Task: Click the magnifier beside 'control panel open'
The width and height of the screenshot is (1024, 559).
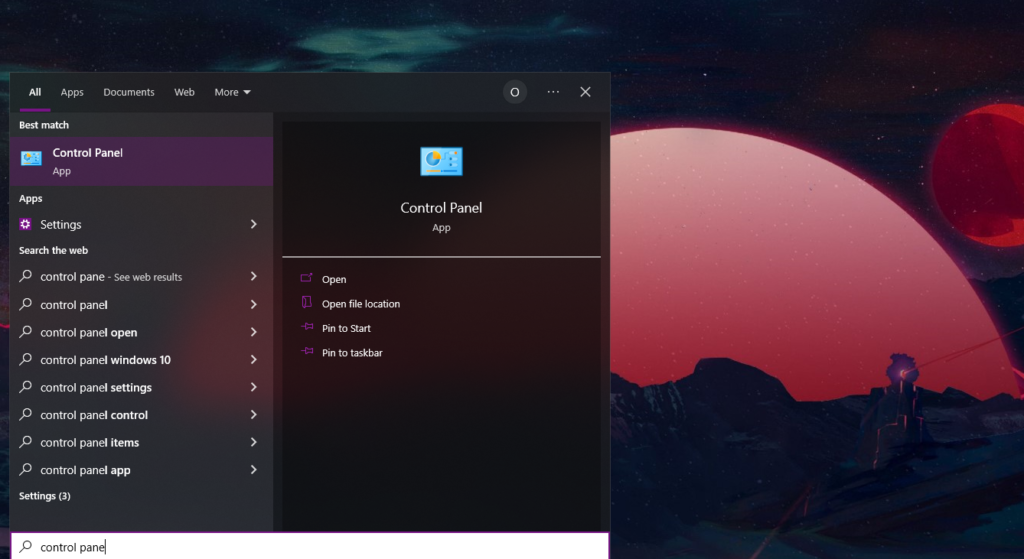Action: coord(25,332)
